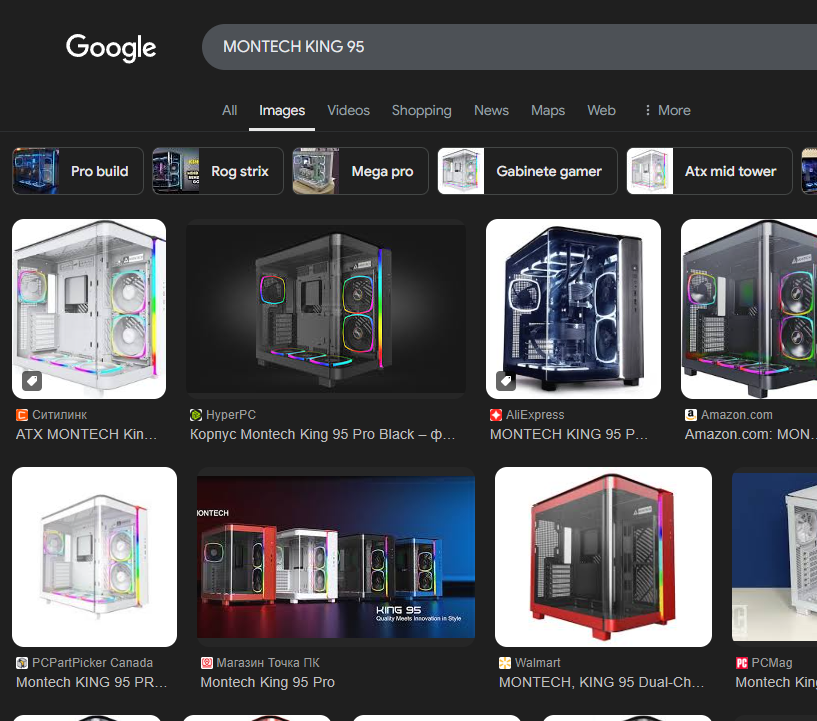
Task: Open the PCPartPicker Canada source link
Action: 92,663
